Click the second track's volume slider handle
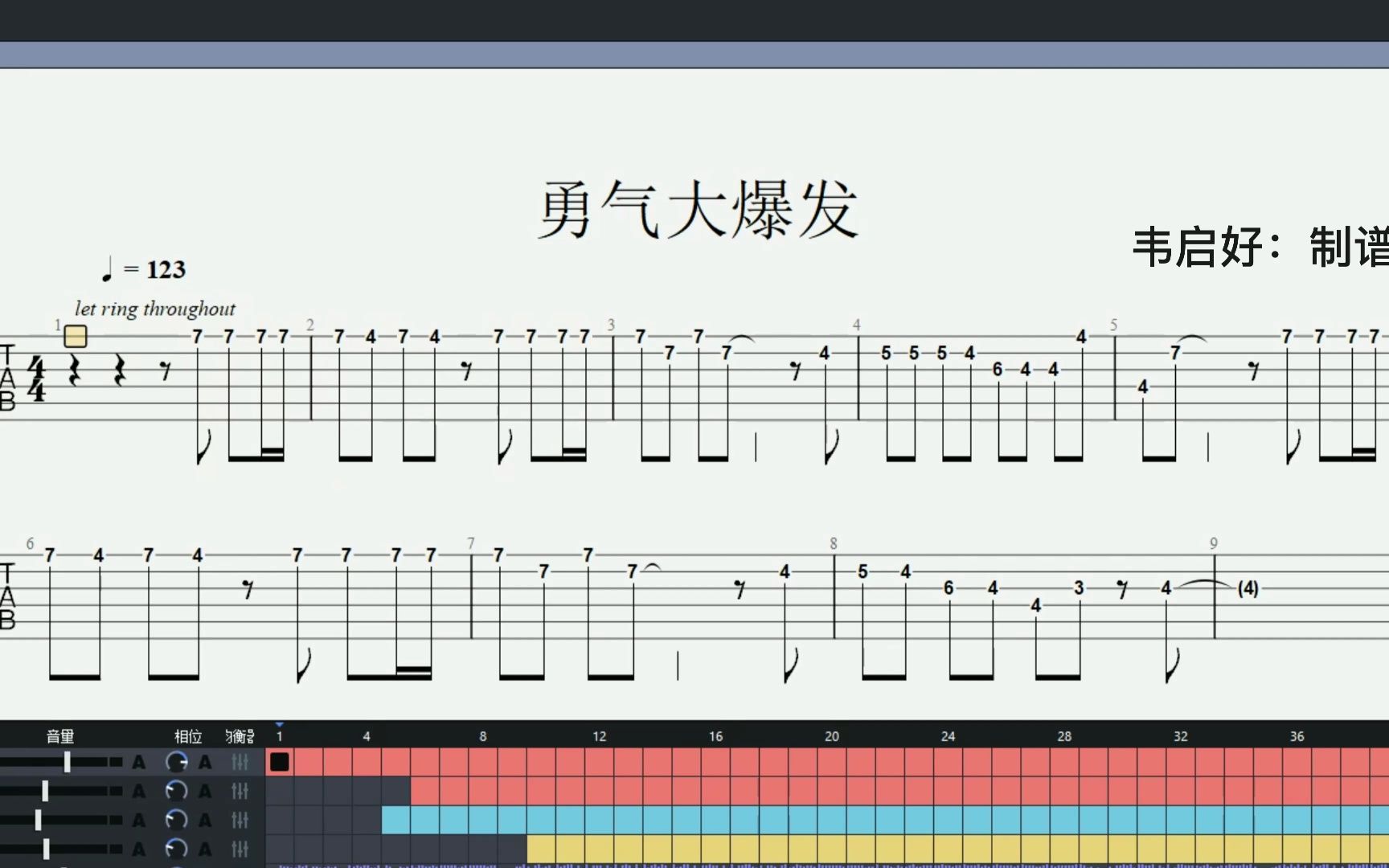Viewport: 1389px width, 868px height. coord(45,791)
